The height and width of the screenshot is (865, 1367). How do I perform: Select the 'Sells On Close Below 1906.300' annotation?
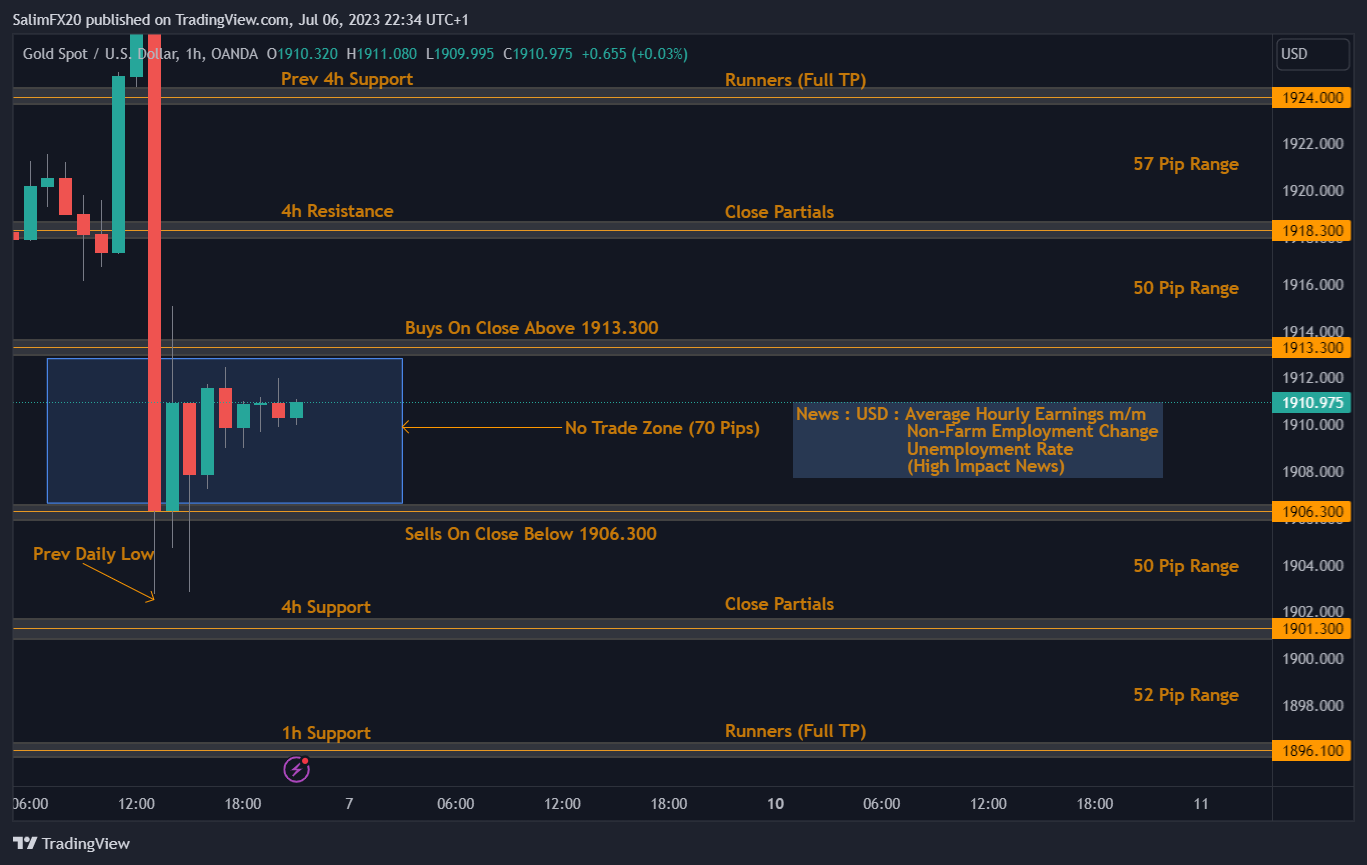530,534
